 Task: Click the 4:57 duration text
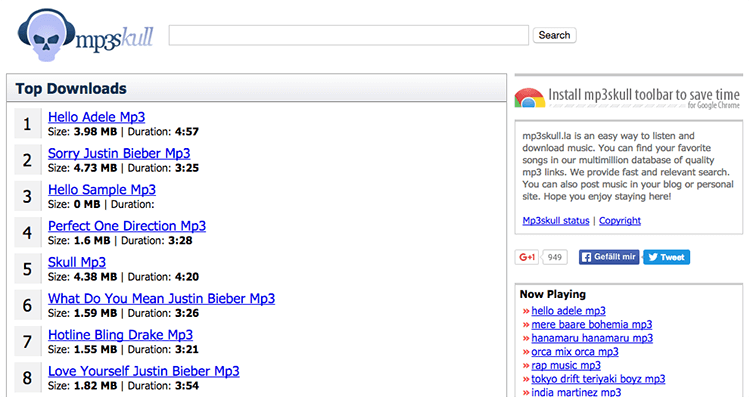(x=187, y=132)
